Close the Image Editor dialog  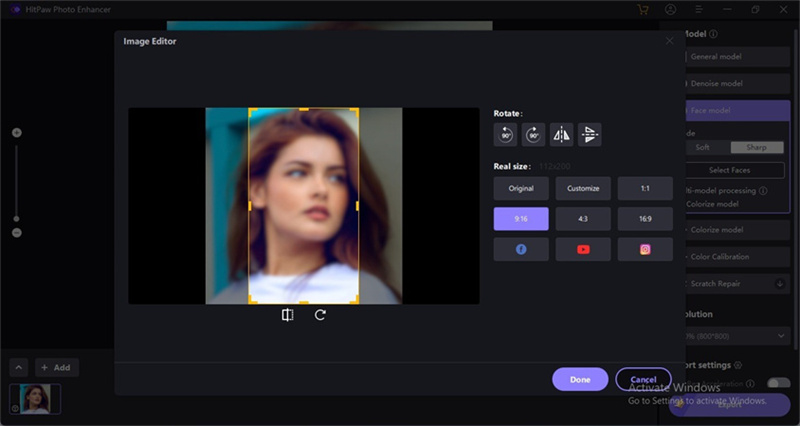(670, 41)
